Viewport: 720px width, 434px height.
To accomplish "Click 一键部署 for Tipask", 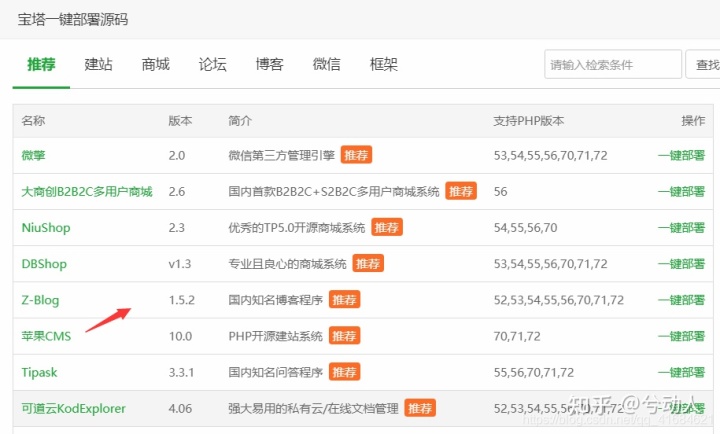I will pyautogui.click(x=681, y=372).
